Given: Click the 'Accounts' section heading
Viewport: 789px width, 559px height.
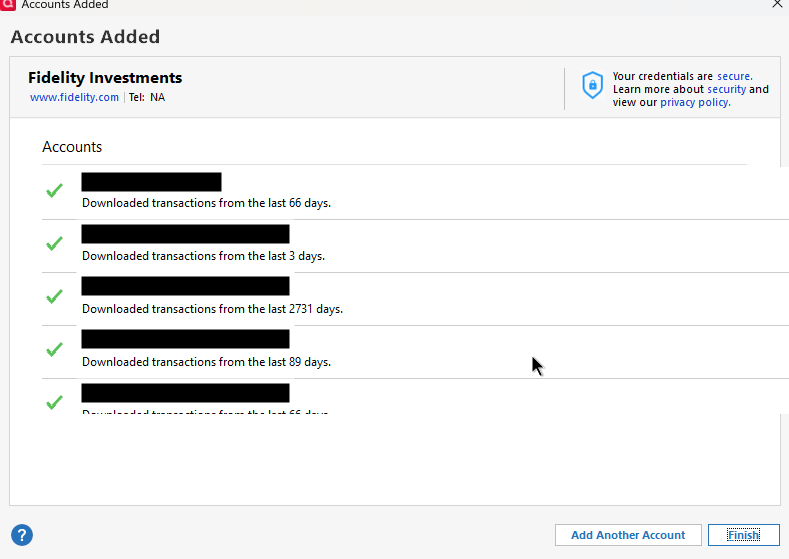Looking at the screenshot, I should point(72,147).
